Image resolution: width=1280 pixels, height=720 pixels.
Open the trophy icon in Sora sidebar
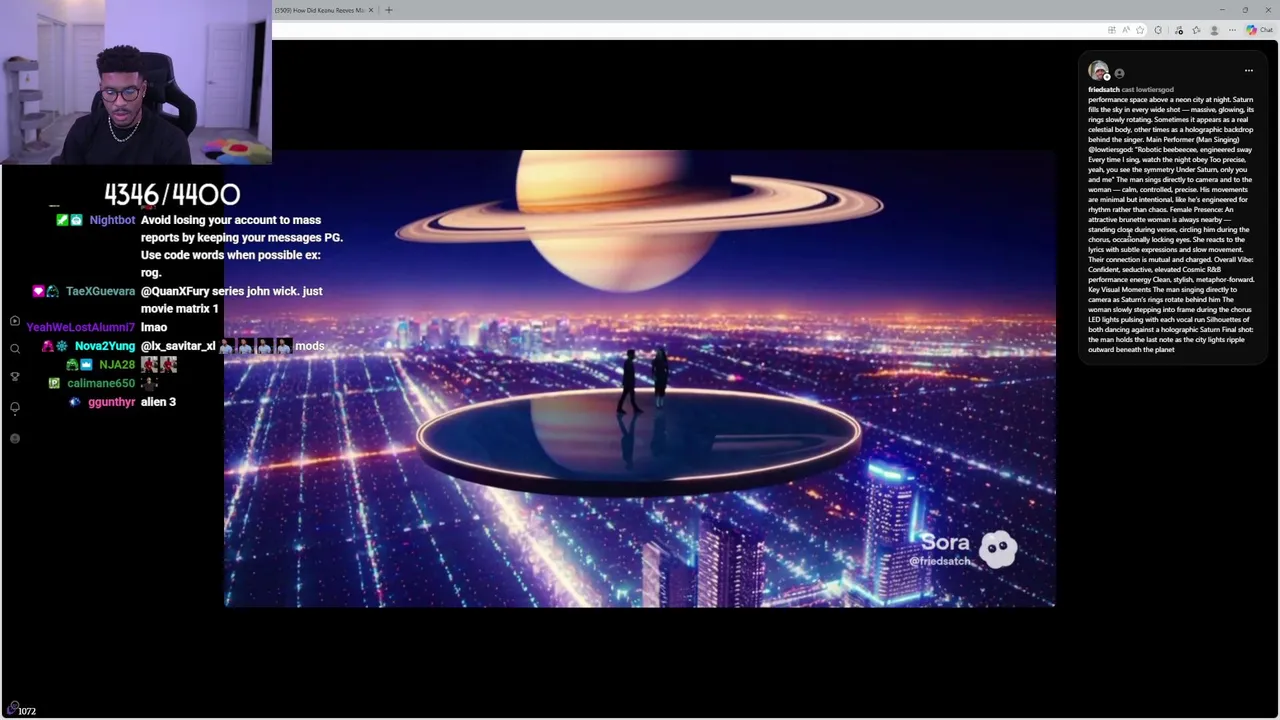[15, 377]
